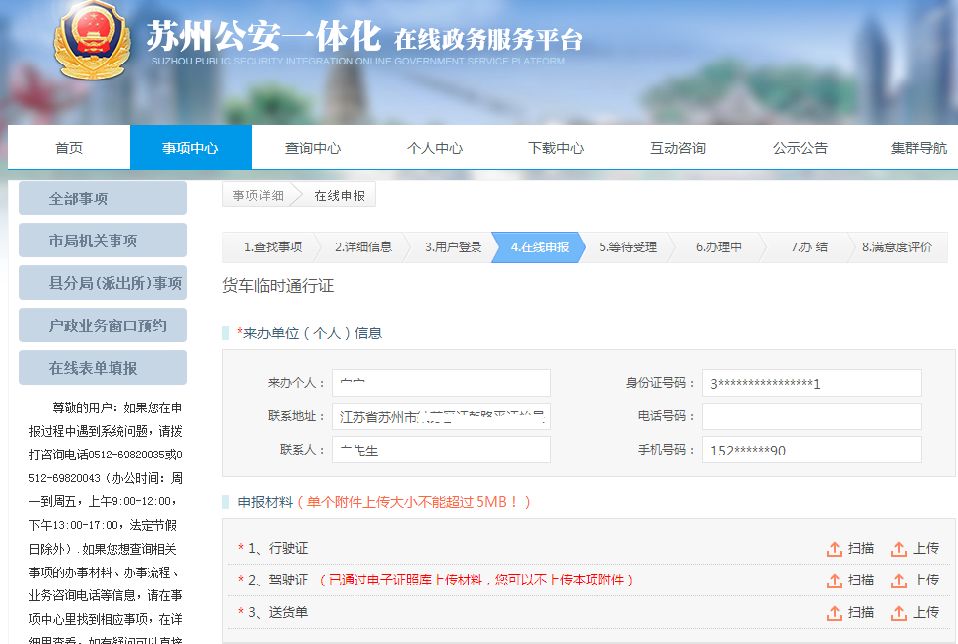Click the upload icon for 送货单
958x644 pixels.
[x=899, y=613]
